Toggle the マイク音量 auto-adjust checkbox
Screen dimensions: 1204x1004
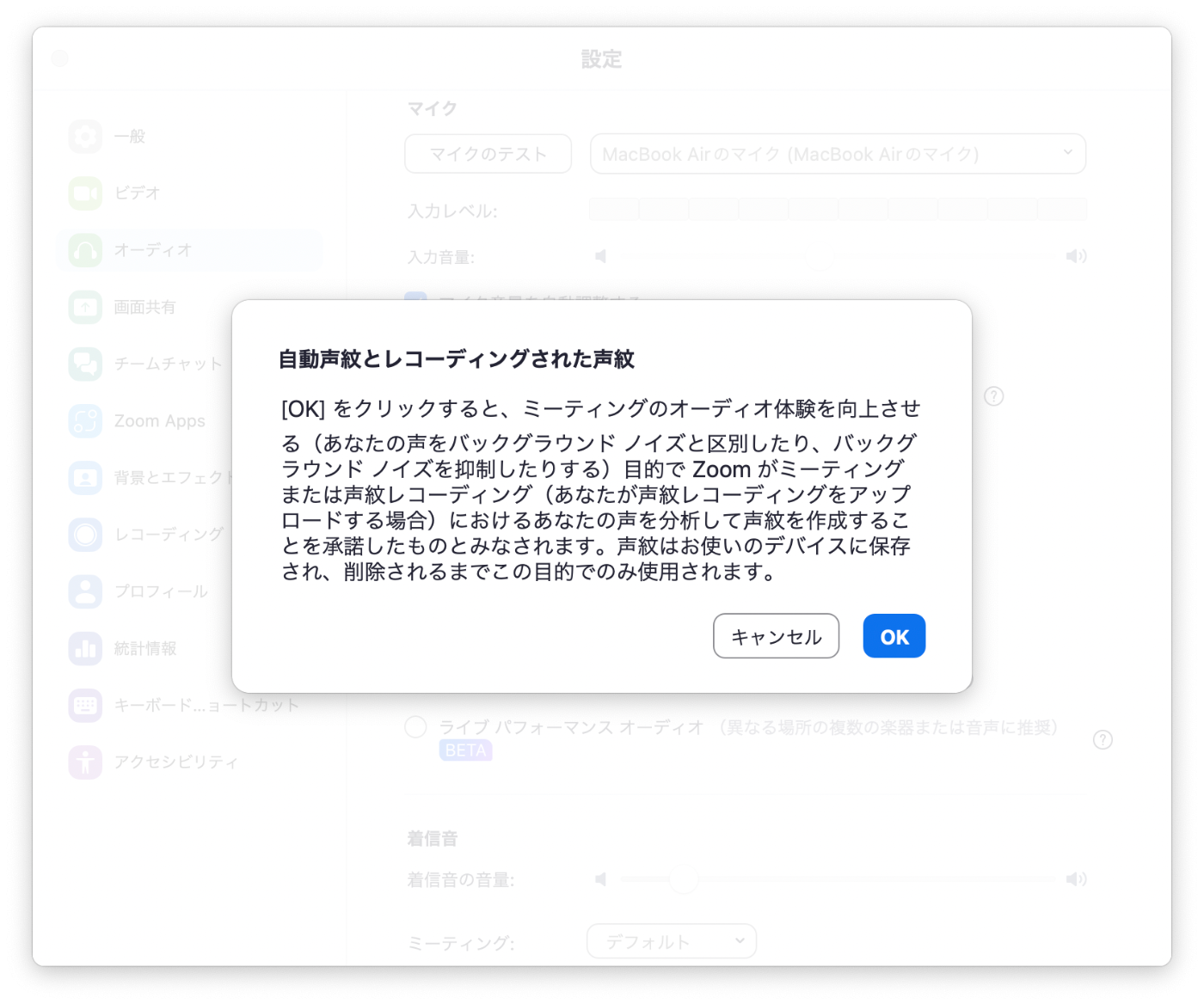coord(415,299)
